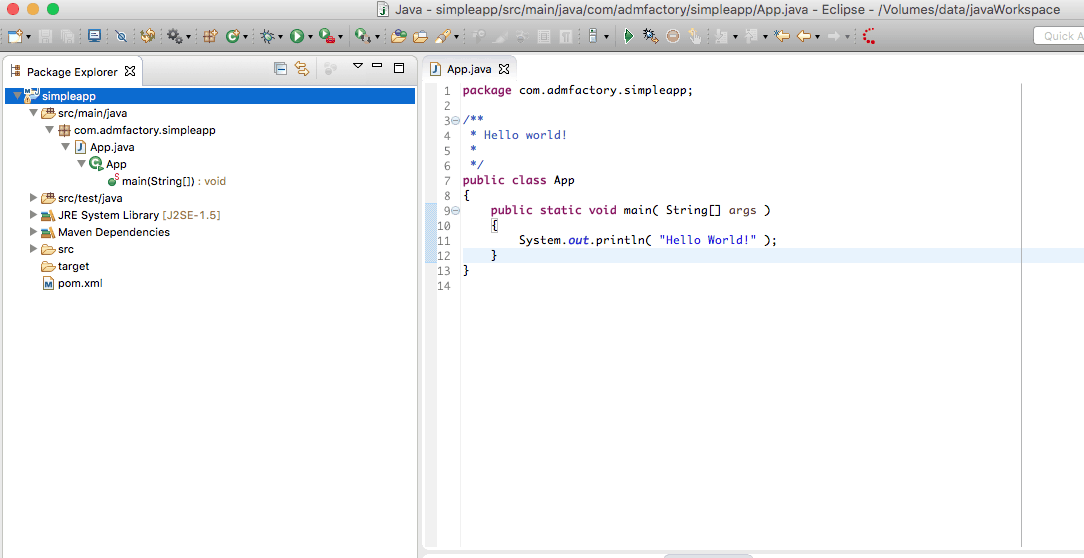Click the Back navigation arrow
The width and height of the screenshot is (1084, 558).
click(x=804, y=36)
